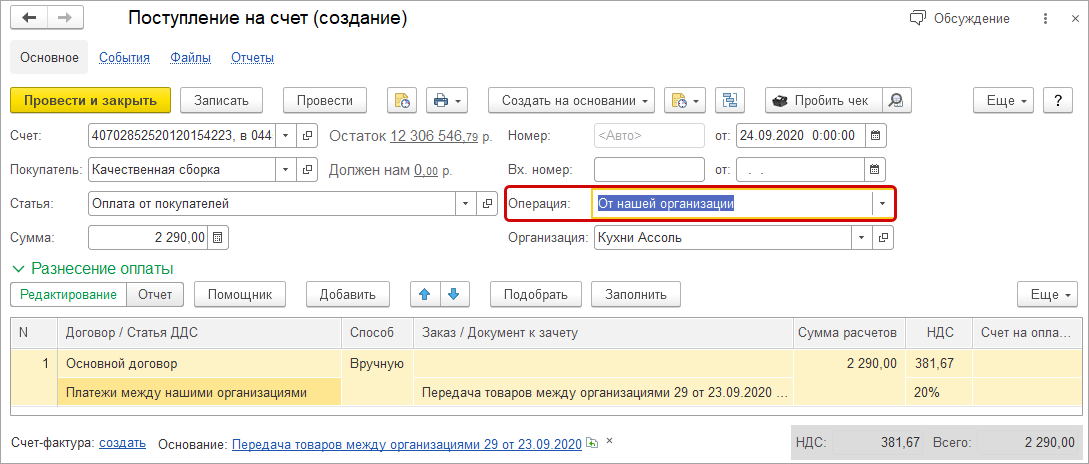Click the forward navigation arrow
The width and height of the screenshot is (1089, 464).
64,19
